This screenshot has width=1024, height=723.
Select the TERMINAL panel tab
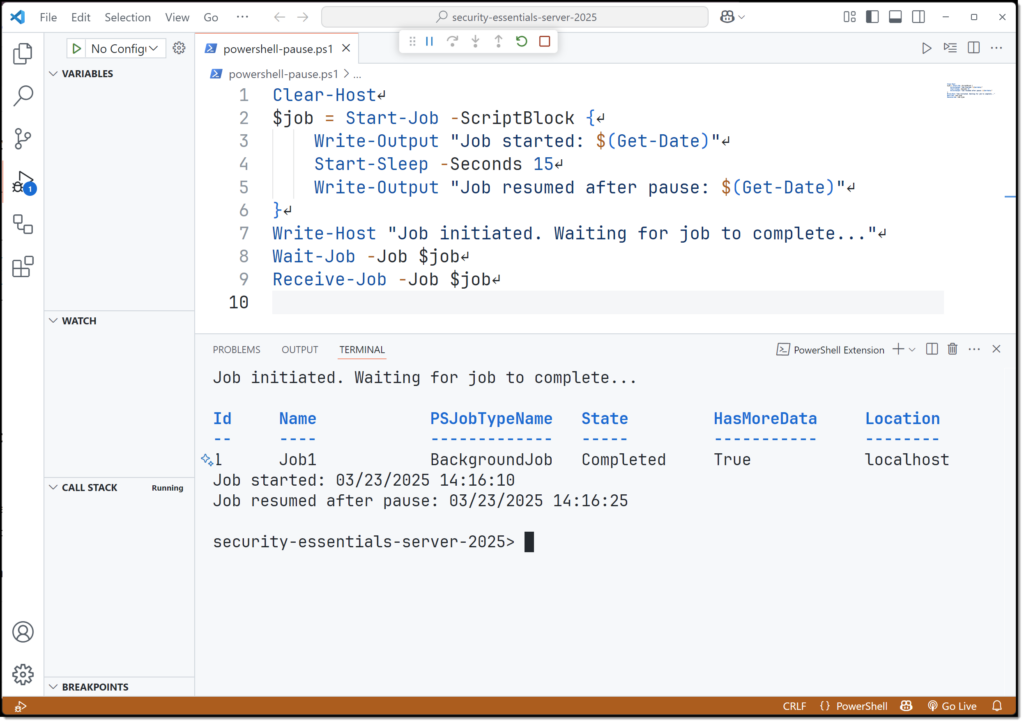[x=362, y=349]
